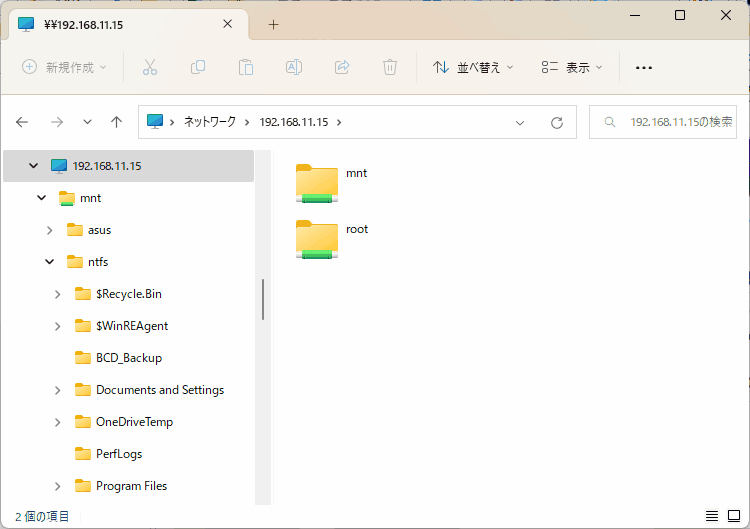Screen dimensions: 750x529
Task: Switch to large icons view in status bar
Action: pyautogui.click(x=734, y=516)
